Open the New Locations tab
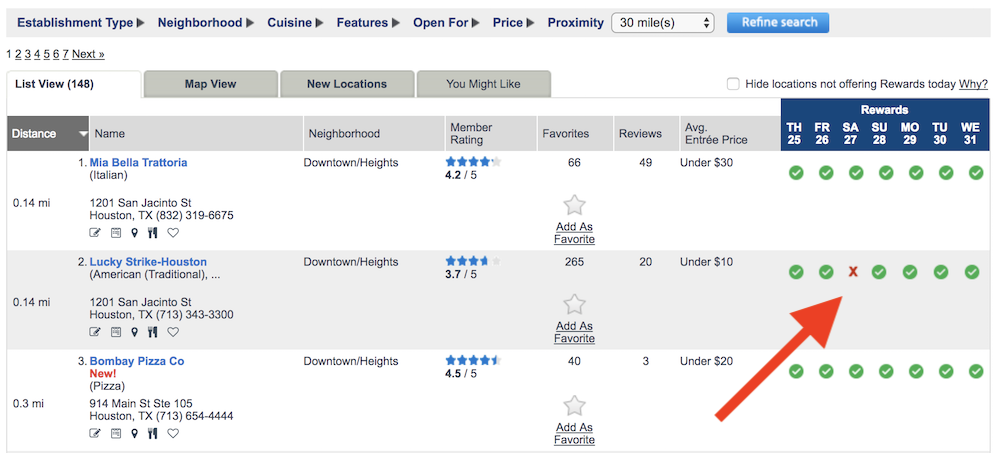Screen dimensions: 1000x453 347,84
